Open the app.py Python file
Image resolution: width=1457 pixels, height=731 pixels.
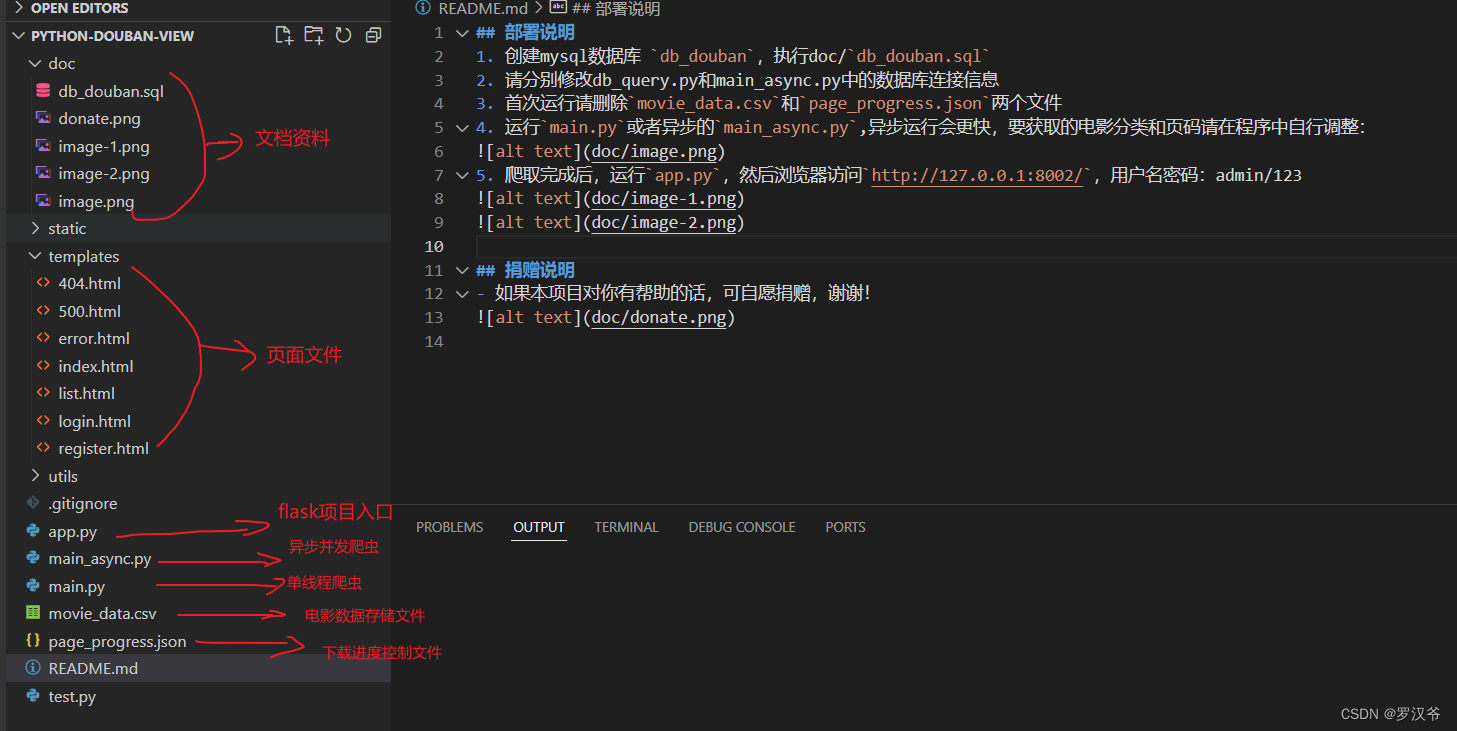tap(72, 532)
